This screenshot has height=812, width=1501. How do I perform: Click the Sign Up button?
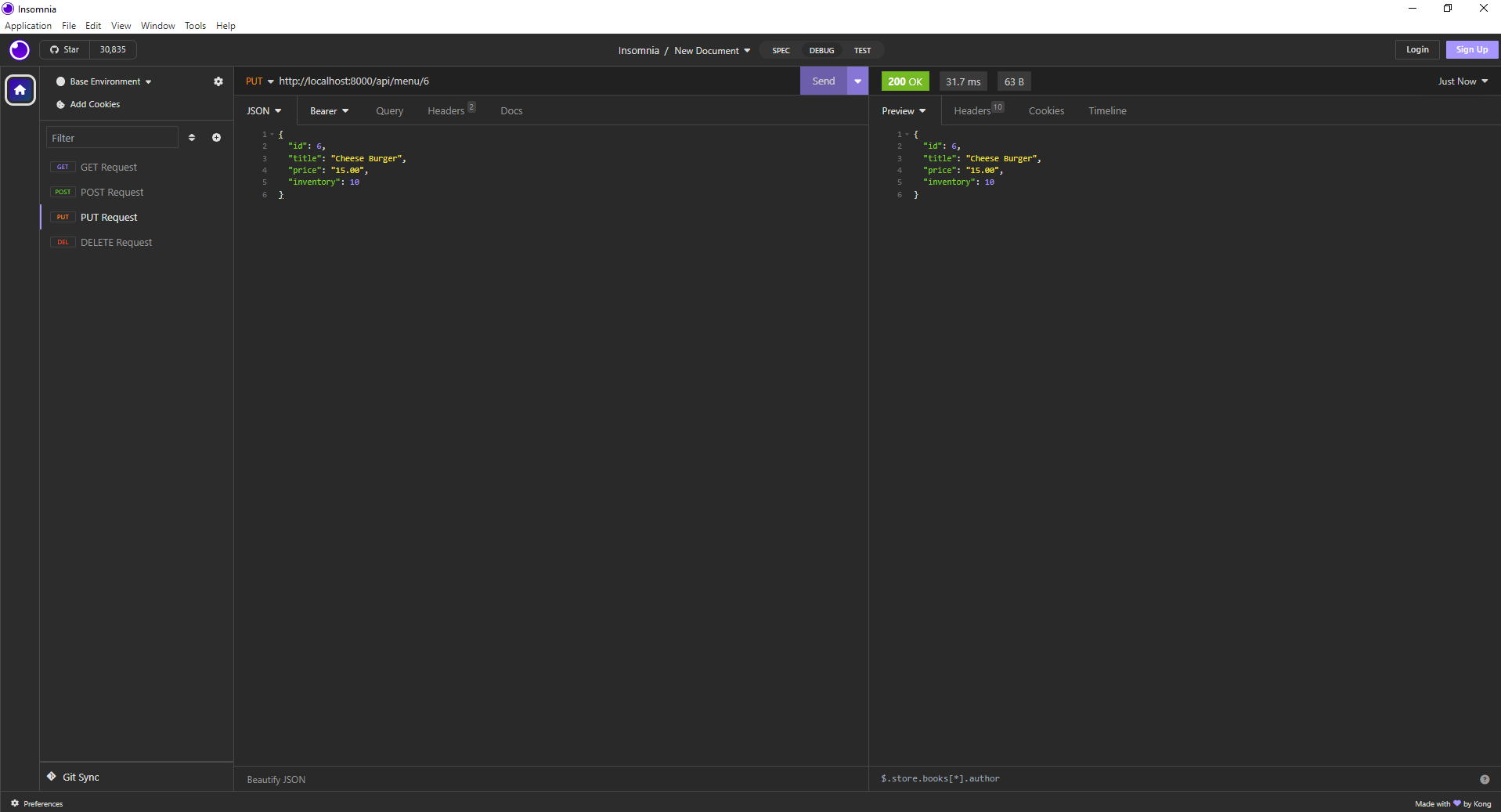click(1471, 49)
